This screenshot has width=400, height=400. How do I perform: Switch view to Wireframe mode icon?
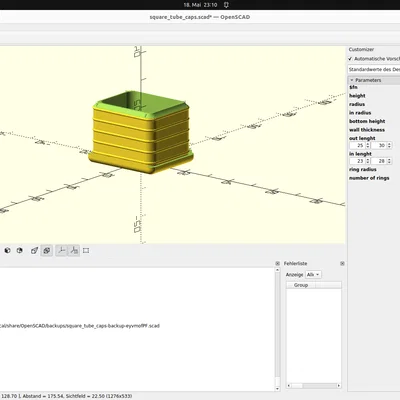pyautogui.click(x=20, y=250)
